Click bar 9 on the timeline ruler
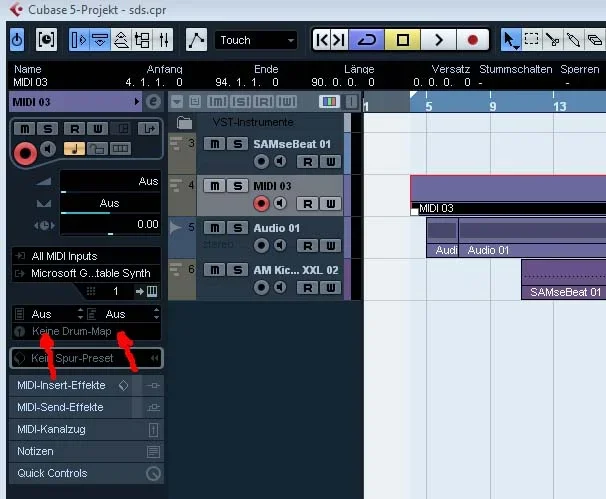The height and width of the screenshot is (499, 606). pos(492,106)
